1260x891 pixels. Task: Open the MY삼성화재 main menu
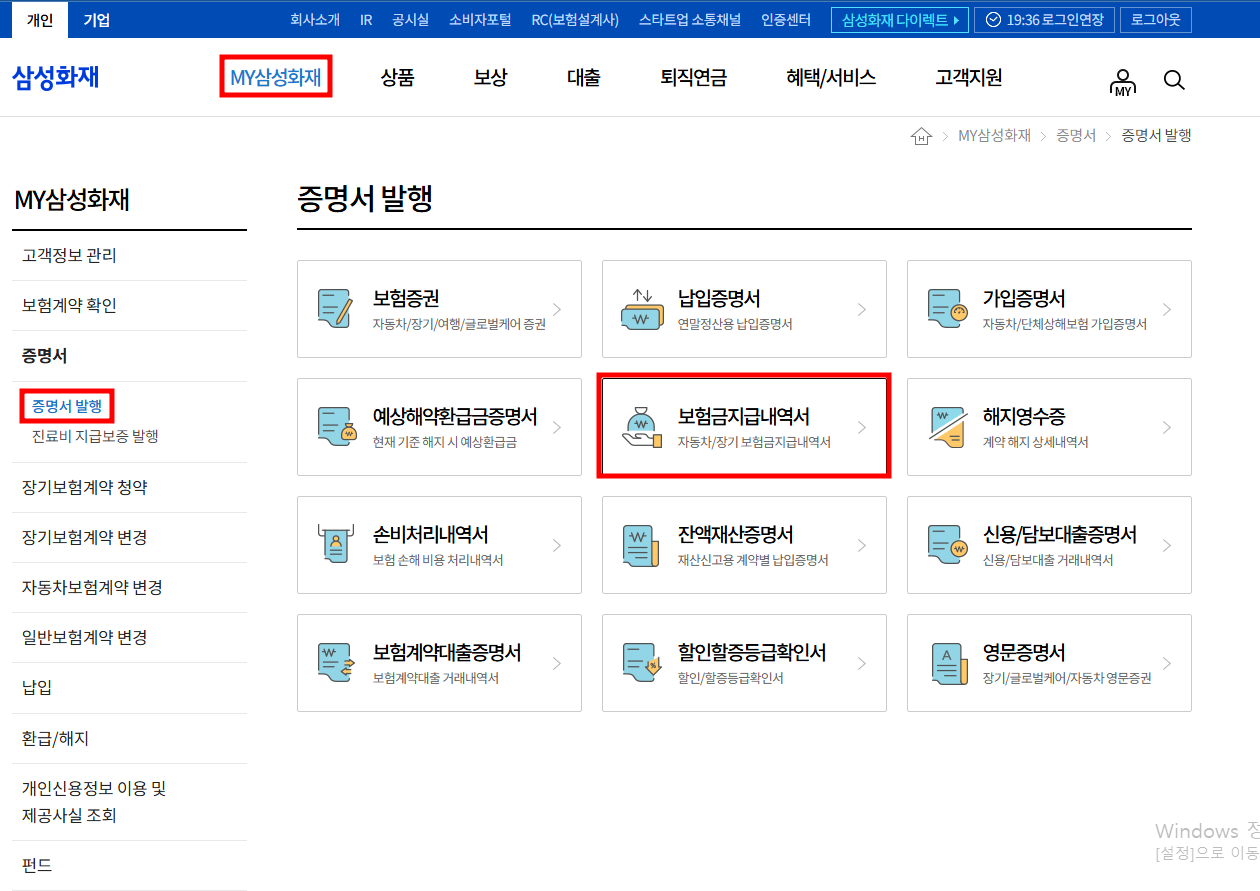tap(276, 78)
